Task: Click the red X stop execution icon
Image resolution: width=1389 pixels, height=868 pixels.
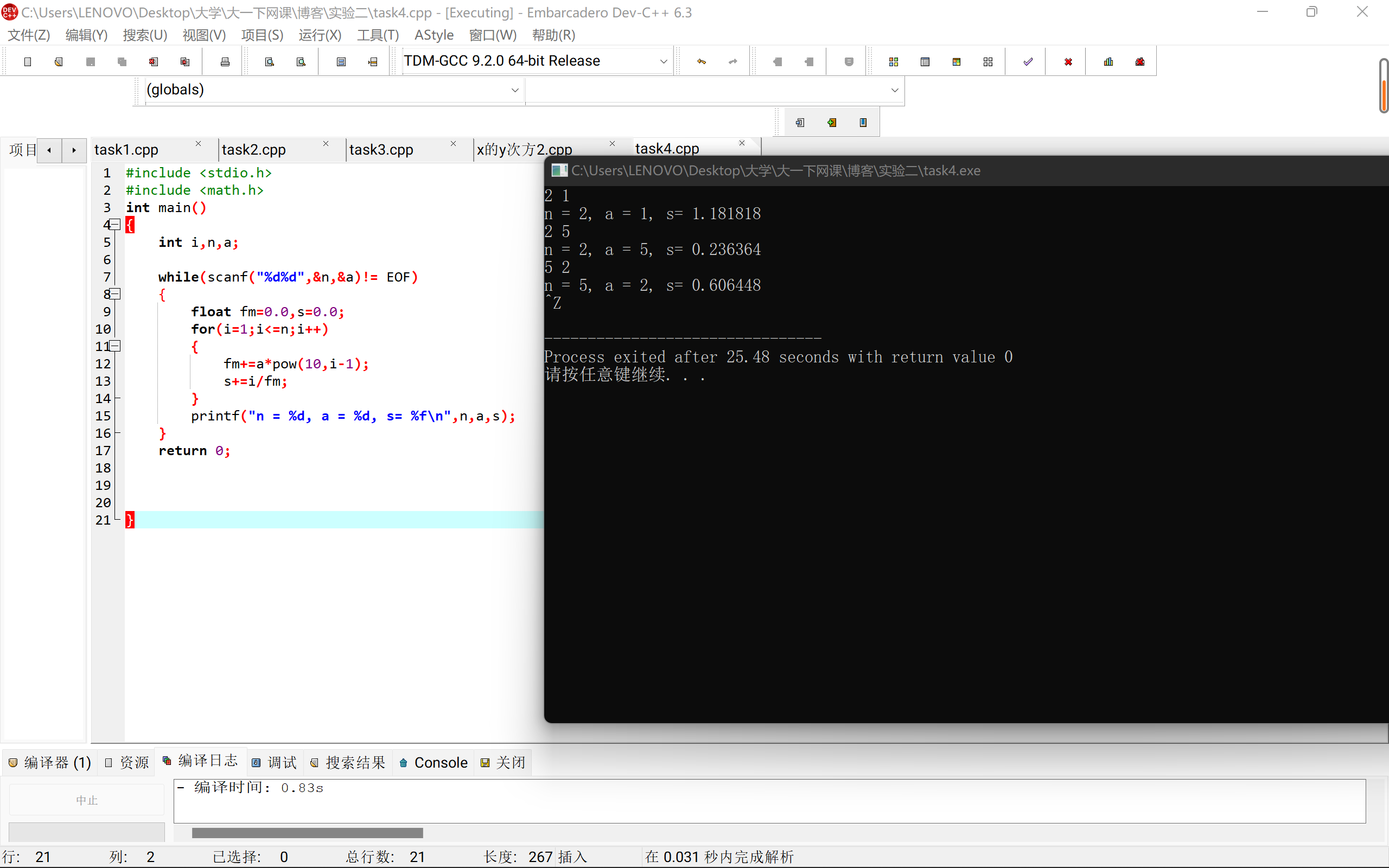Action: click(x=1068, y=61)
